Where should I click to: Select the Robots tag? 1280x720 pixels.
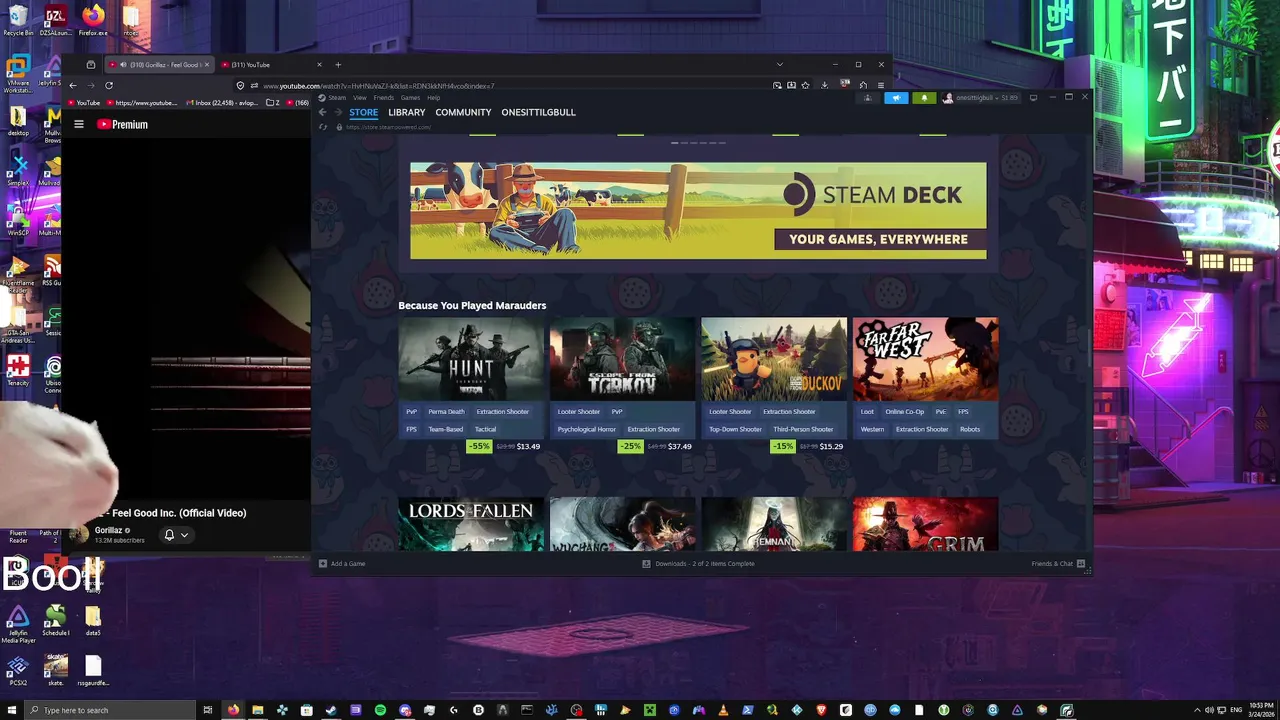970,430
